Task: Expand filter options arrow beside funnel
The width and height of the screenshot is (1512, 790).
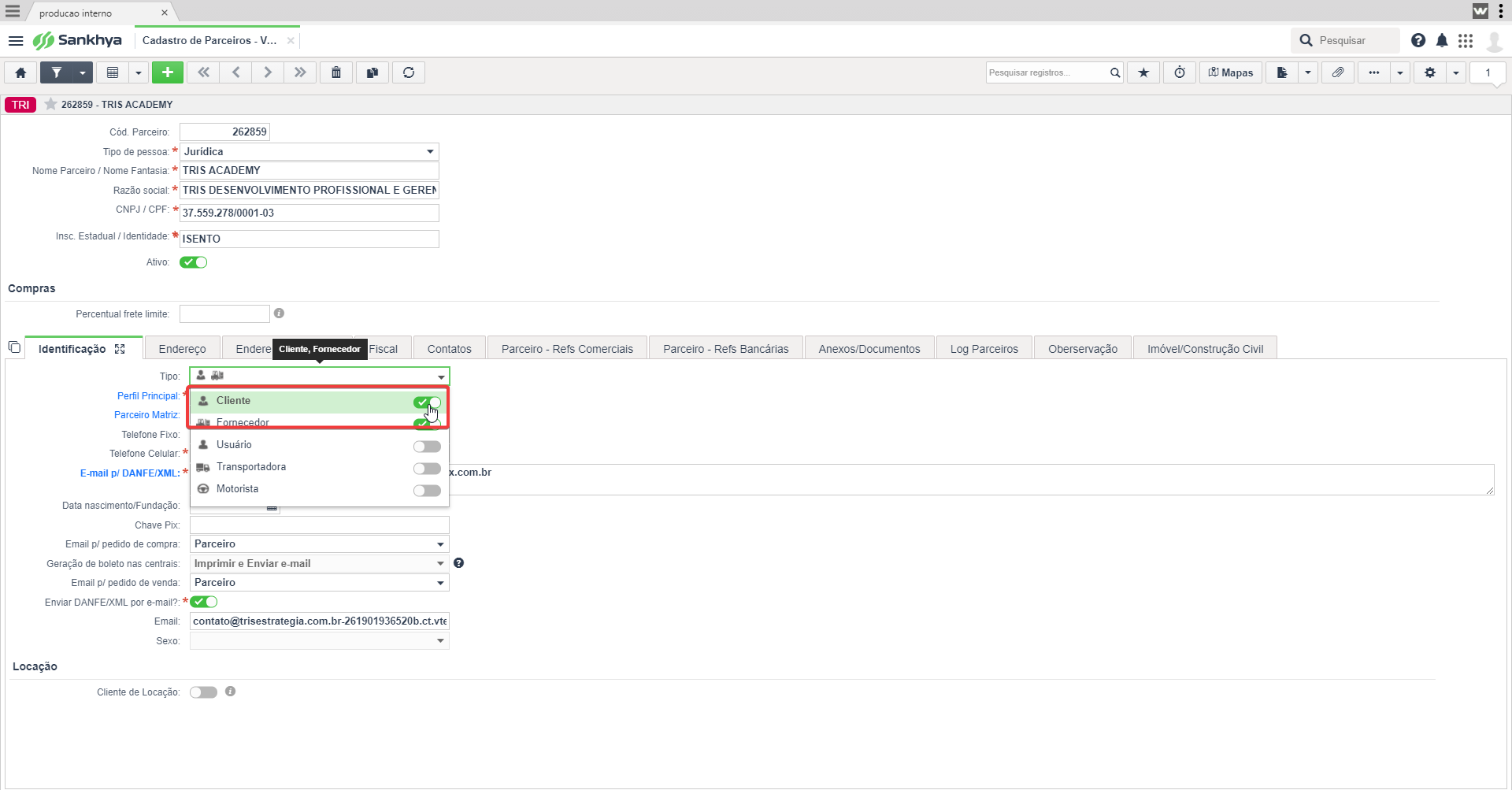Action: point(83,72)
